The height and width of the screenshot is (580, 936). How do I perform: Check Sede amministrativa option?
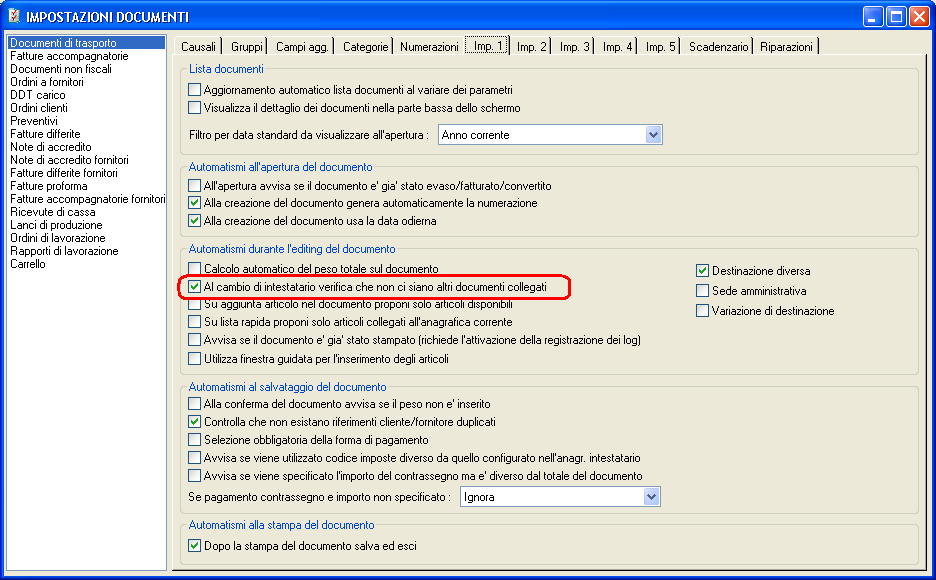[x=703, y=291]
